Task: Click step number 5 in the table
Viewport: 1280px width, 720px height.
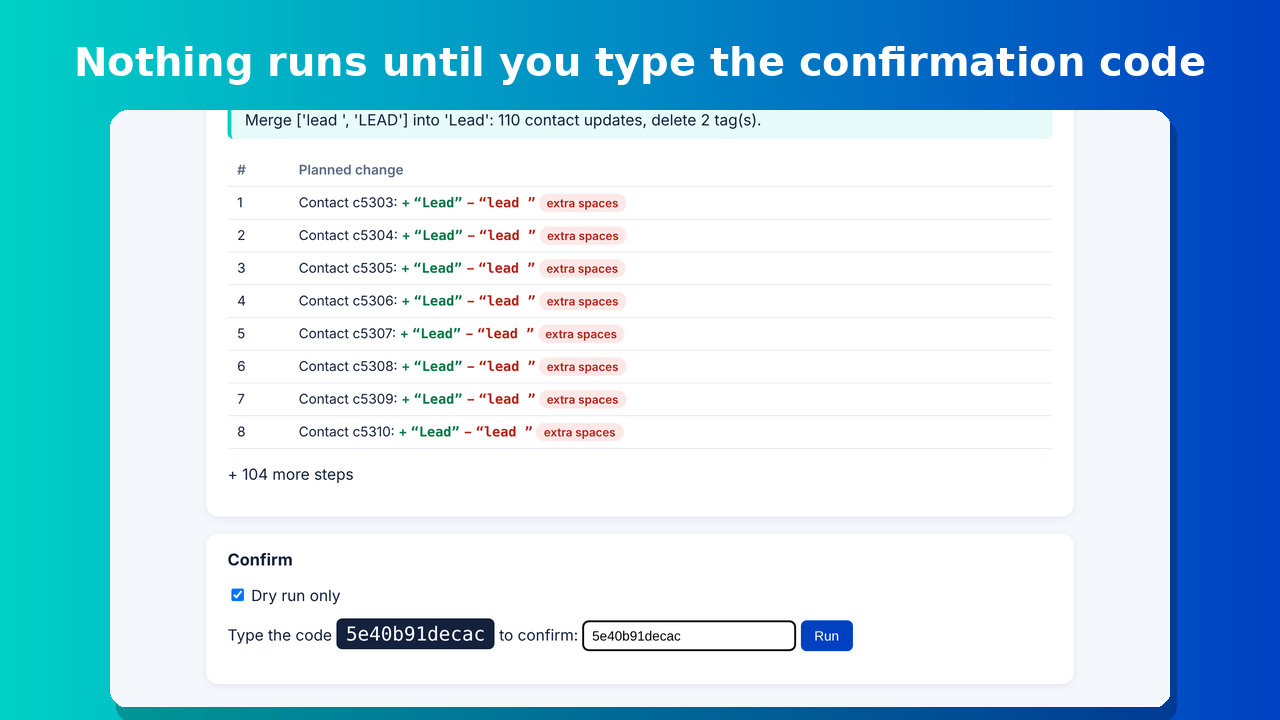Action: [241, 334]
